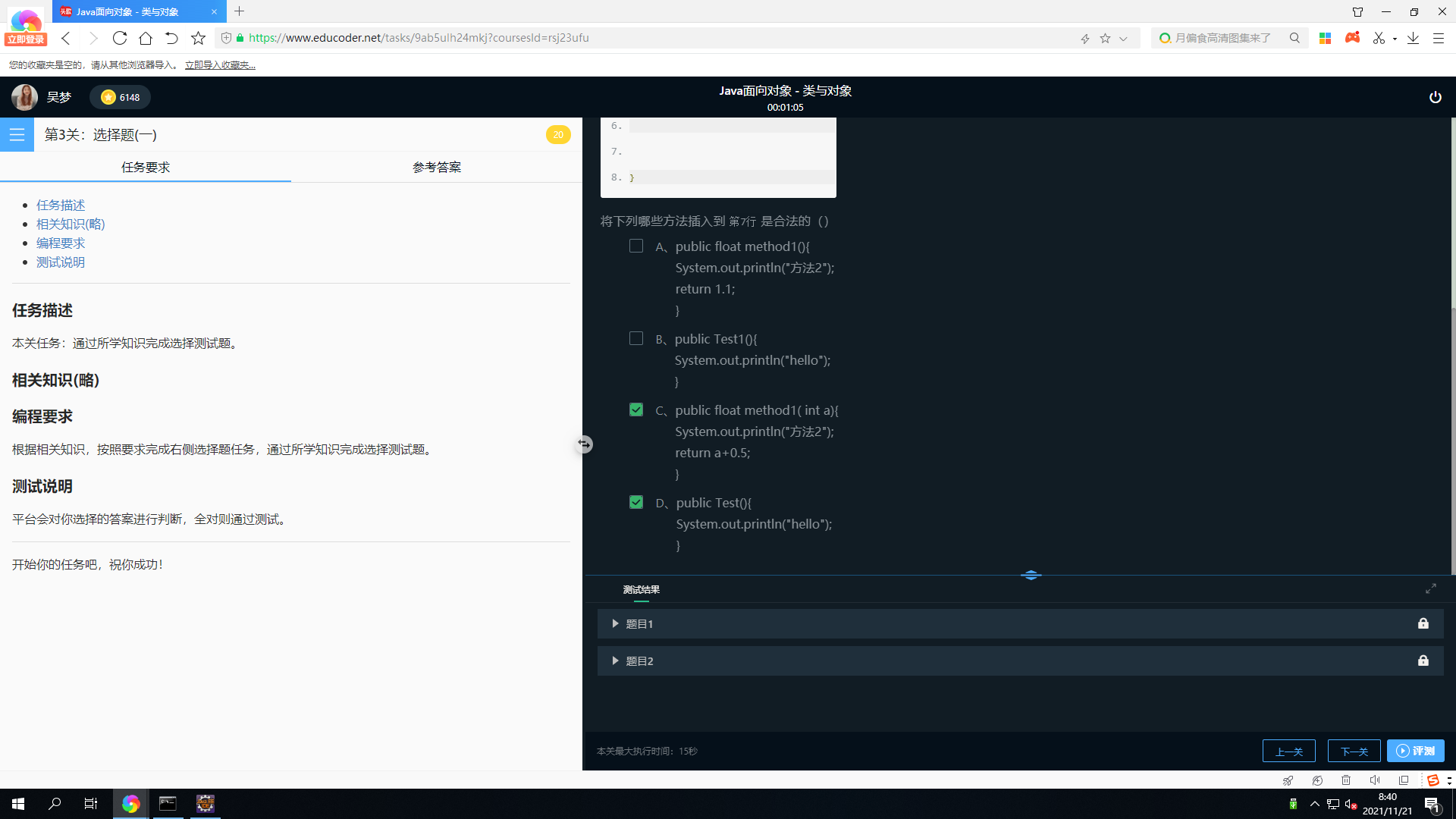Collapse the 测试结果 divider arrow
This screenshot has height=819, width=1456.
click(1031, 575)
